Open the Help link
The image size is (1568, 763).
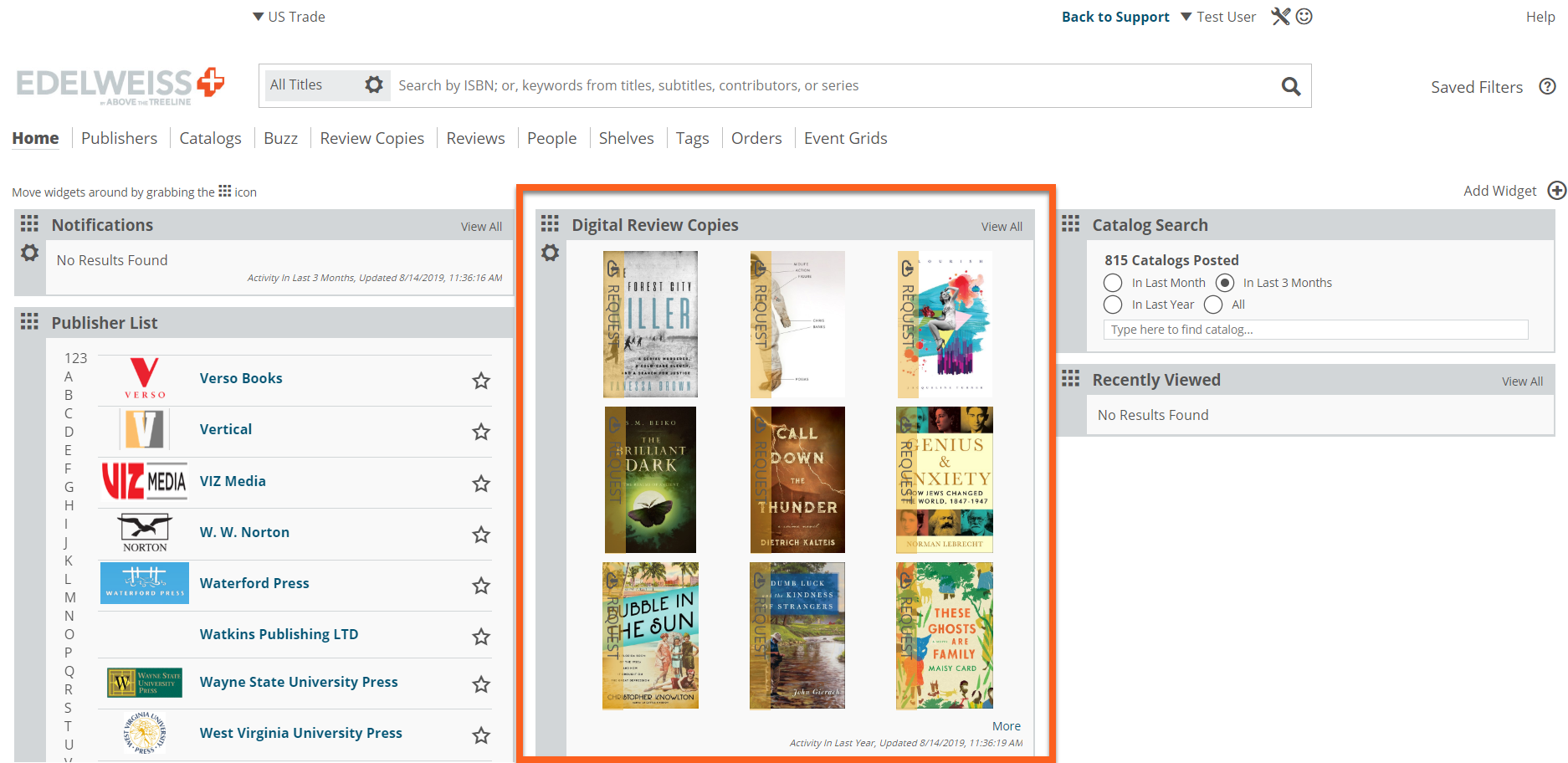click(x=1540, y=17)
